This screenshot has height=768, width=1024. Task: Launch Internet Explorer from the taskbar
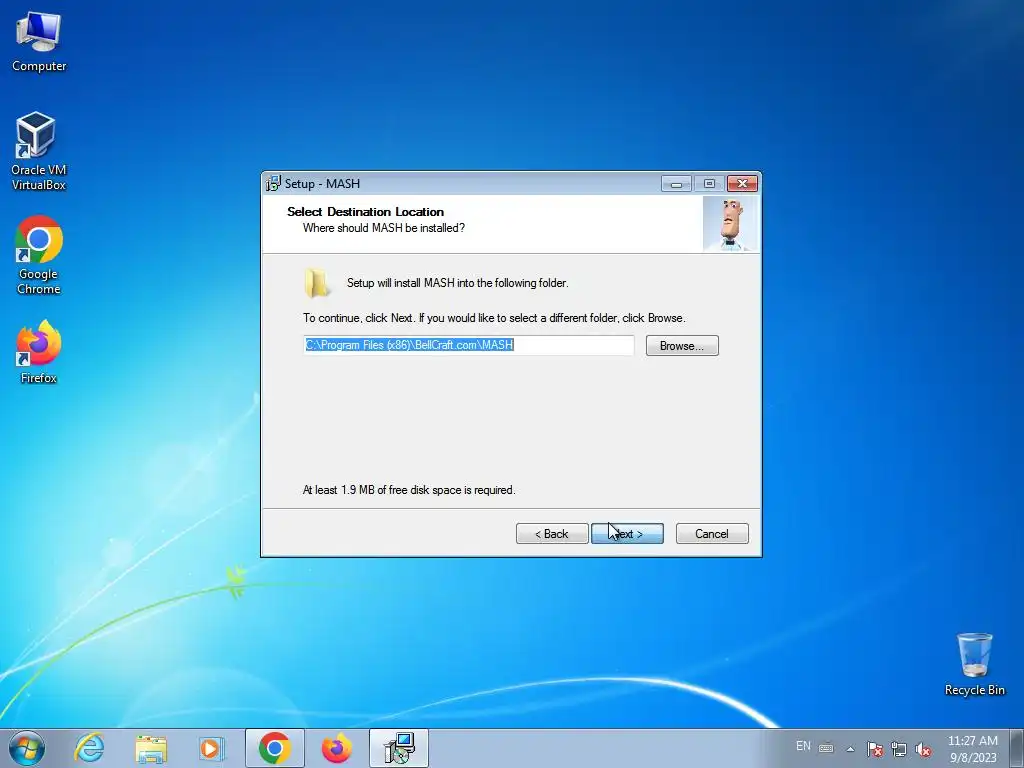point(89,748)
